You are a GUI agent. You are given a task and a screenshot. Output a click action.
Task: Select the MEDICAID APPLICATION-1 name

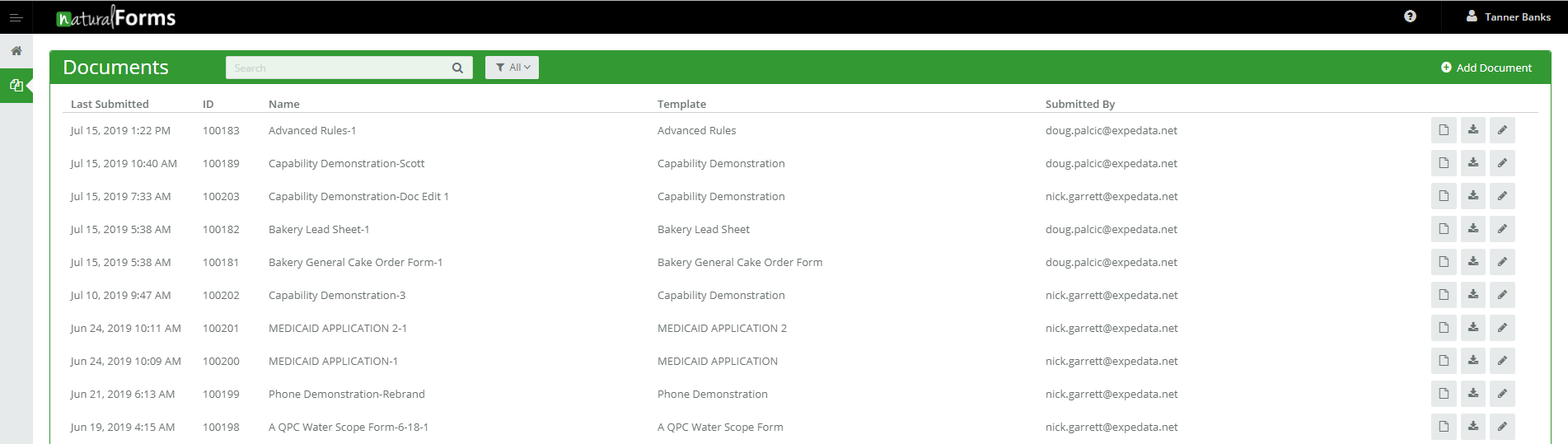coord(333,361)
